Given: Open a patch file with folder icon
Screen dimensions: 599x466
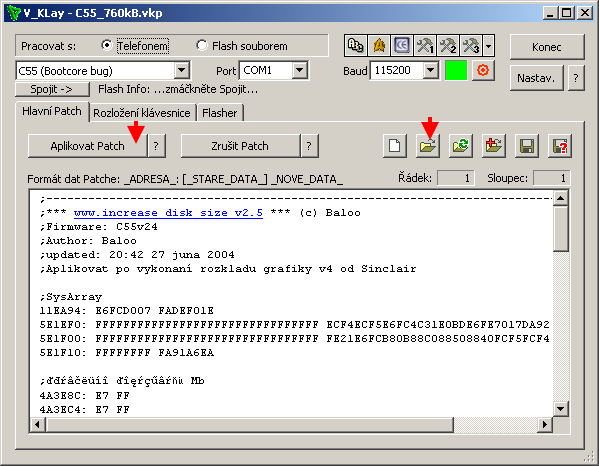Looking at the screenshot, I should [427, 146].
